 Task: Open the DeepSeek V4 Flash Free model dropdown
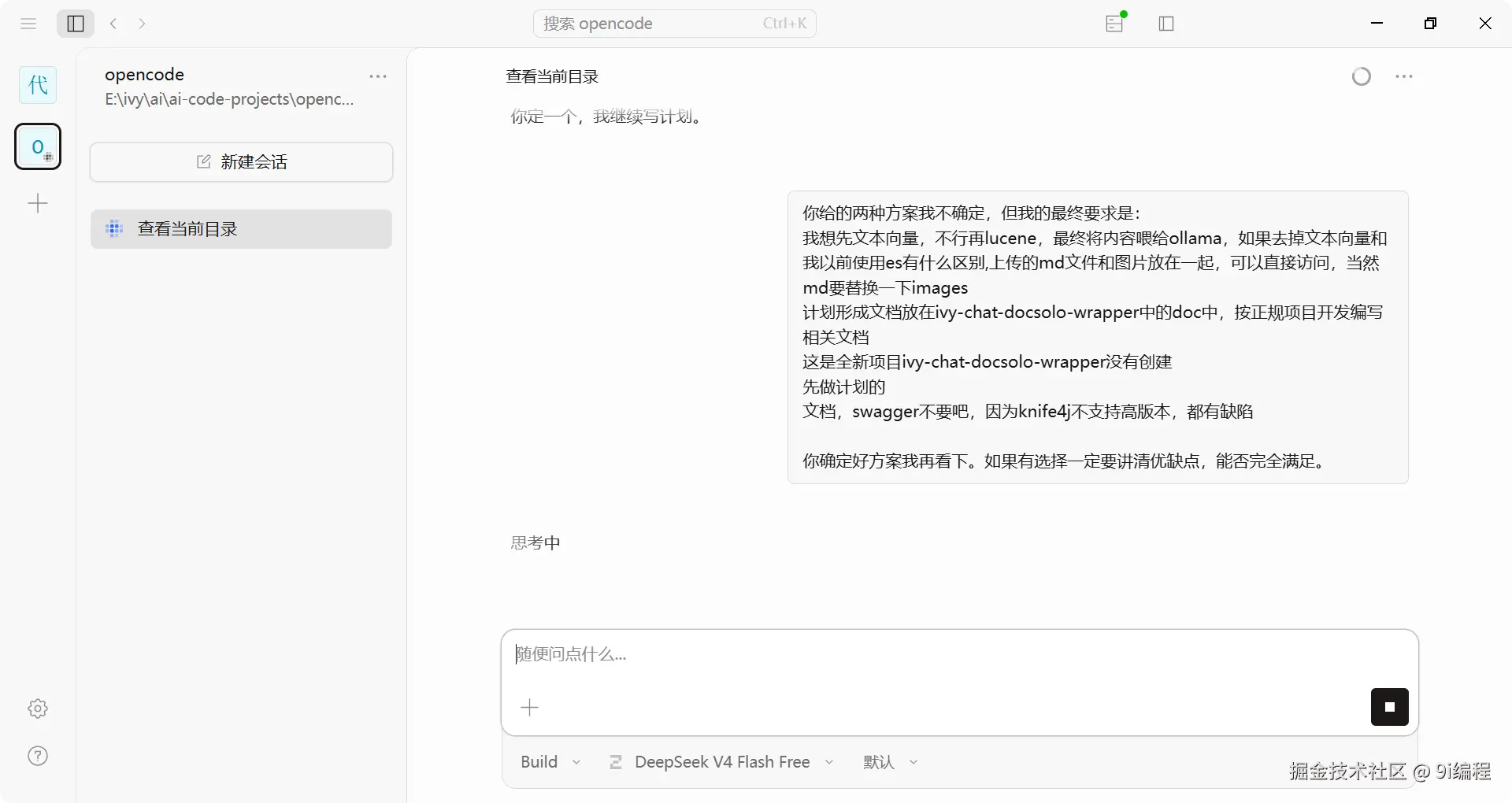coord(721,762)
